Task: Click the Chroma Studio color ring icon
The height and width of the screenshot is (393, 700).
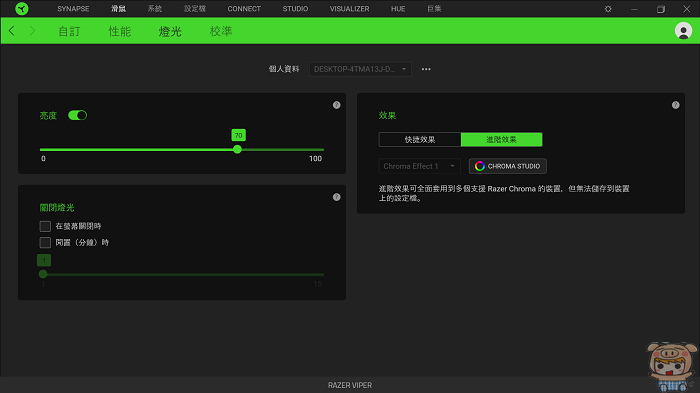Action: [x=479, y=166]
